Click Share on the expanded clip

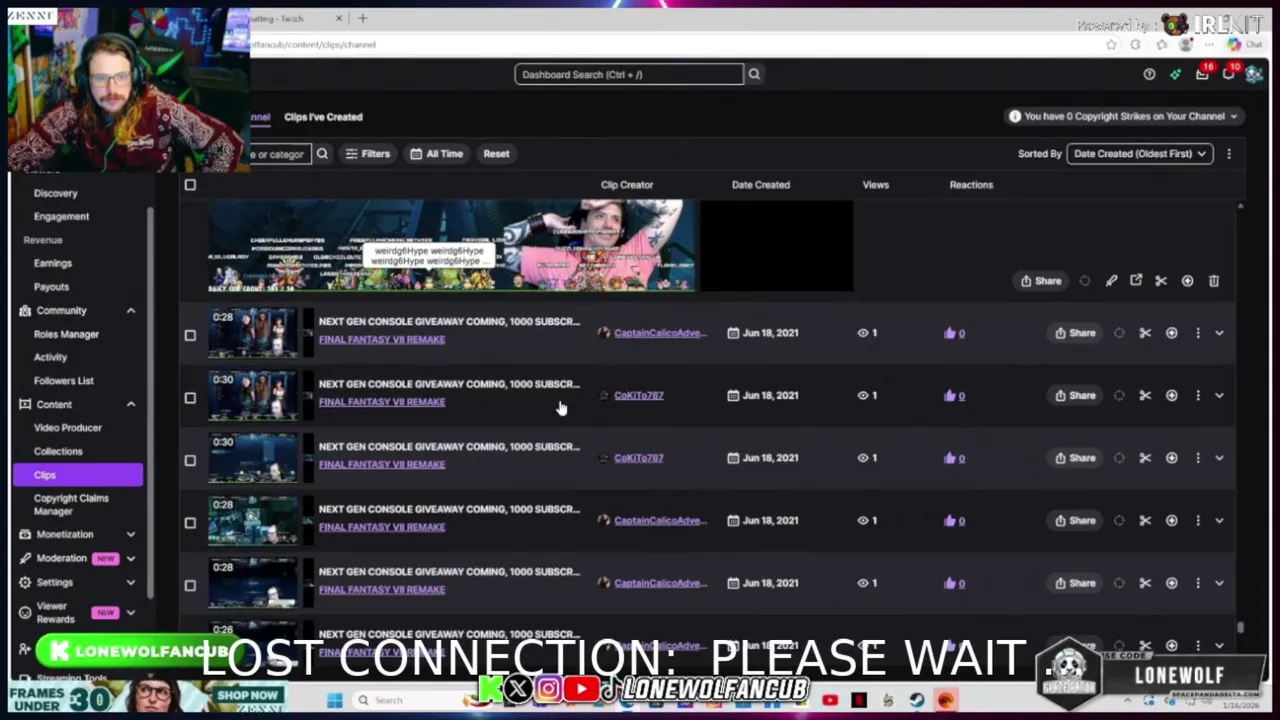coord(1041,281)
